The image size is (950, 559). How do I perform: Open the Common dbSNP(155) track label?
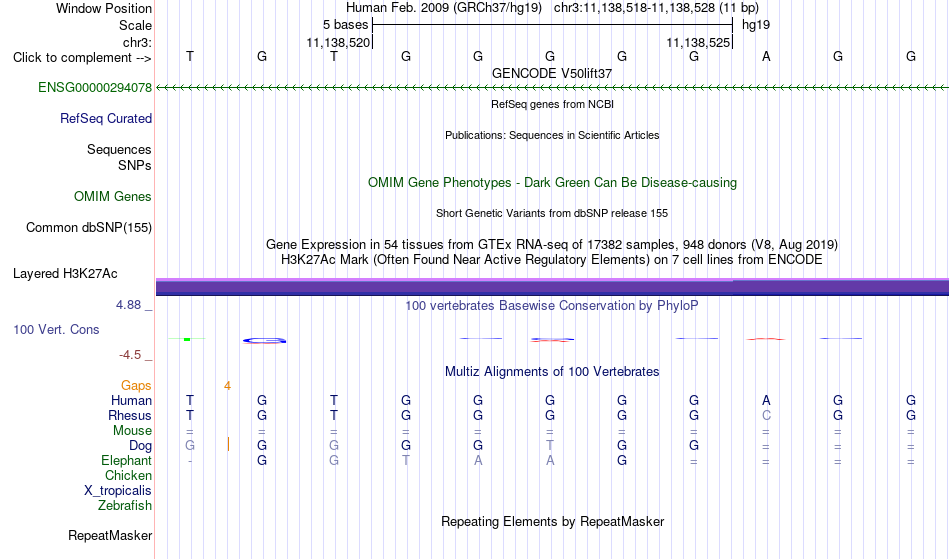88,228
